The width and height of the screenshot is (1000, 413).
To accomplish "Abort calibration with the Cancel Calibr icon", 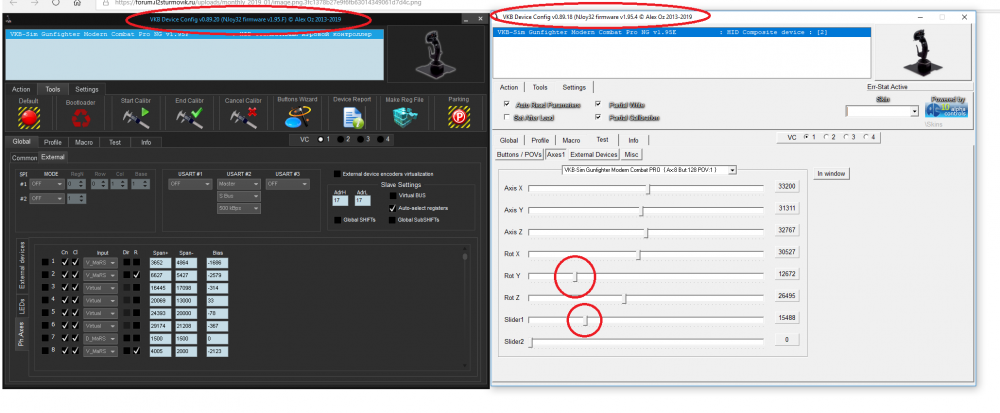I will pos(243,118).
